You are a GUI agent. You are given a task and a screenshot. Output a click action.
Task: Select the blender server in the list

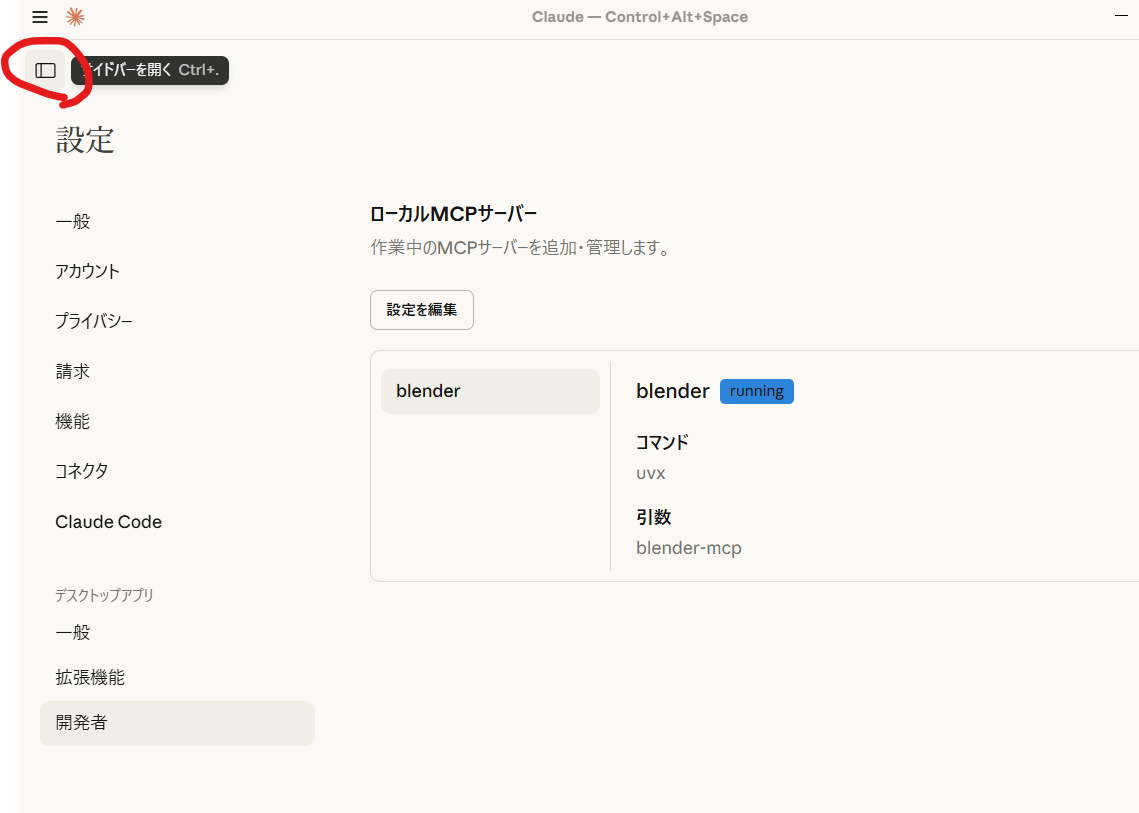(x=490, y=392)
